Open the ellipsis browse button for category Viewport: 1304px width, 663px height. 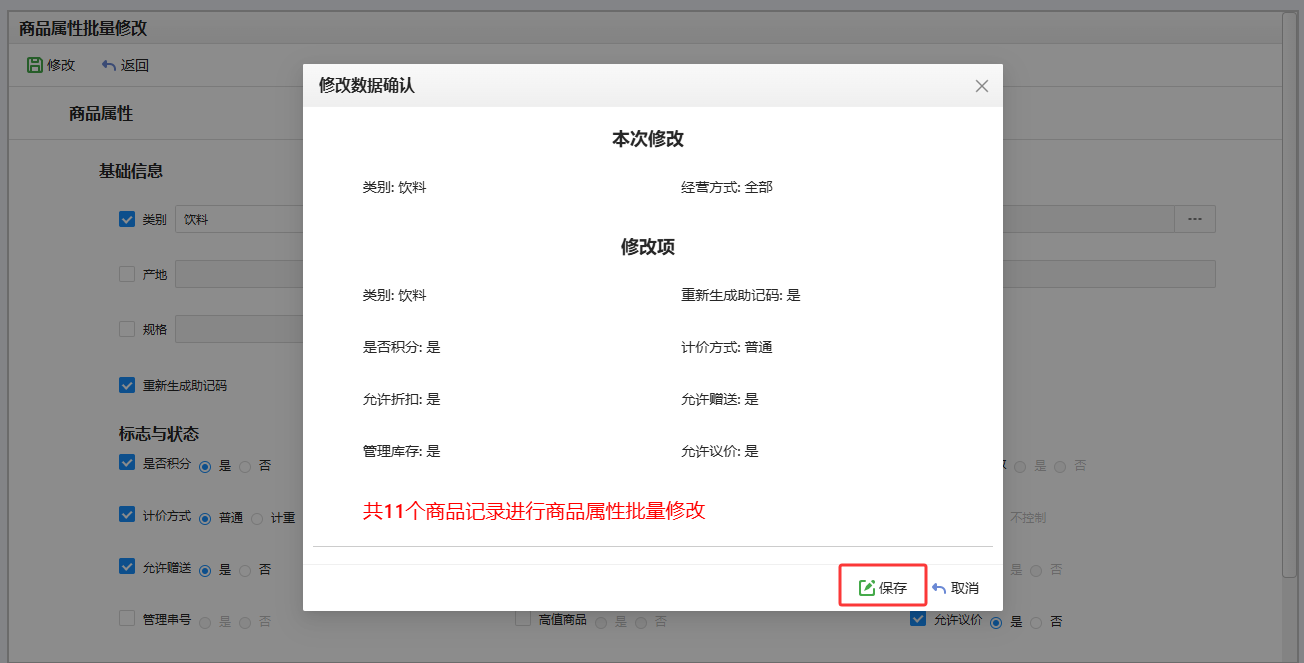(1194, 219)
